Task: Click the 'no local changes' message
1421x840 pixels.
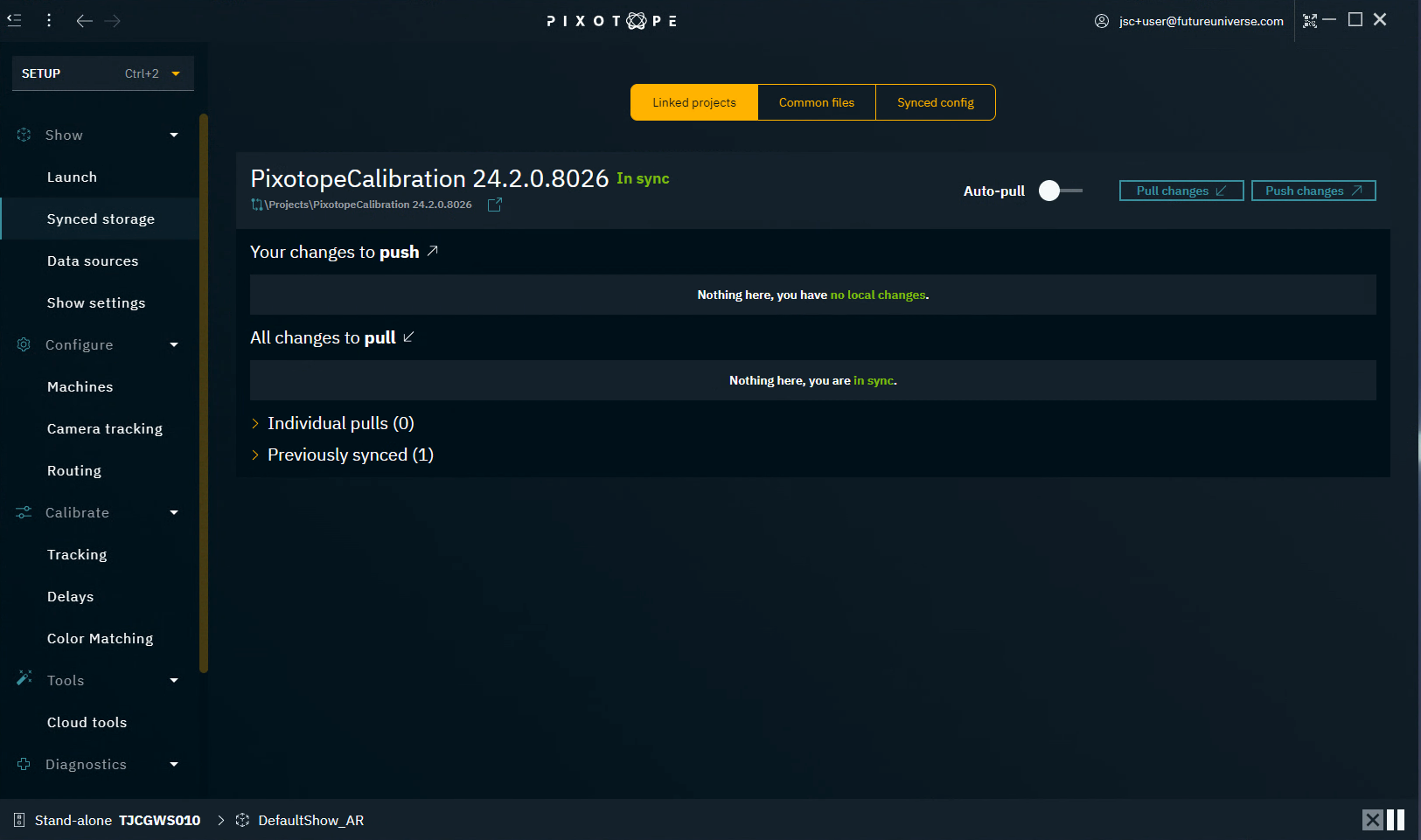Action: tap(878, 295)
